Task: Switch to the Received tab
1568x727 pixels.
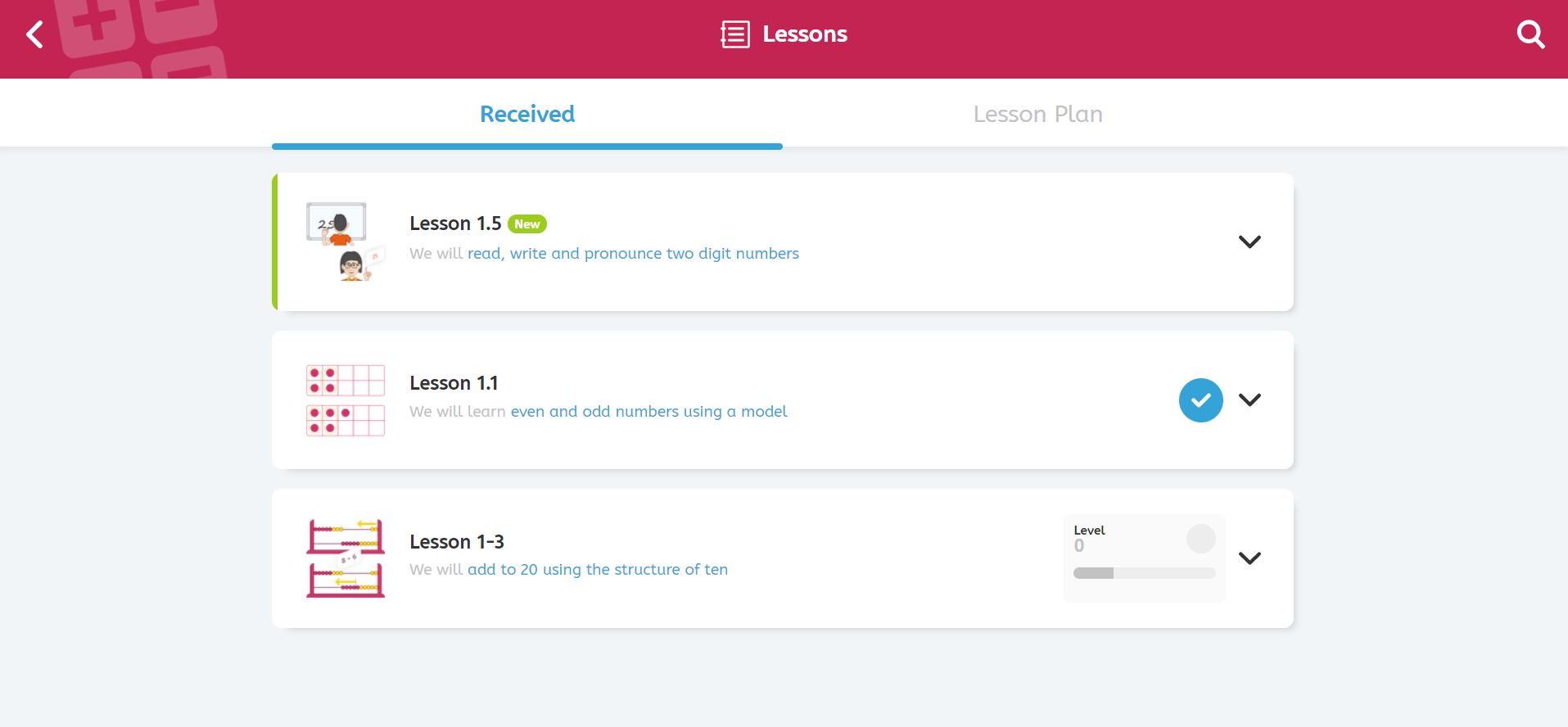Action: coord(526,114)
